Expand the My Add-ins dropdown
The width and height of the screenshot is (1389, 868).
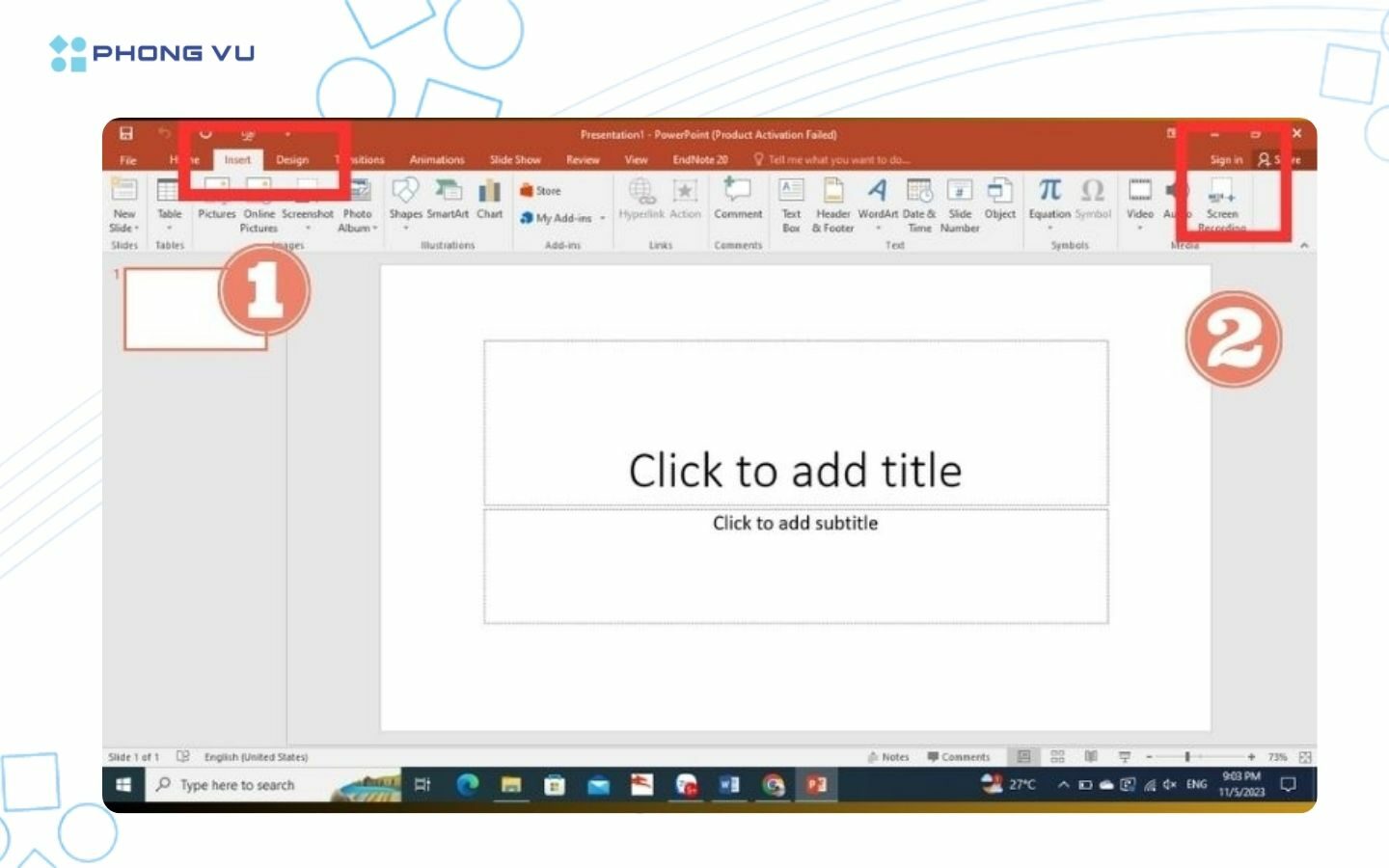[603, 219]
